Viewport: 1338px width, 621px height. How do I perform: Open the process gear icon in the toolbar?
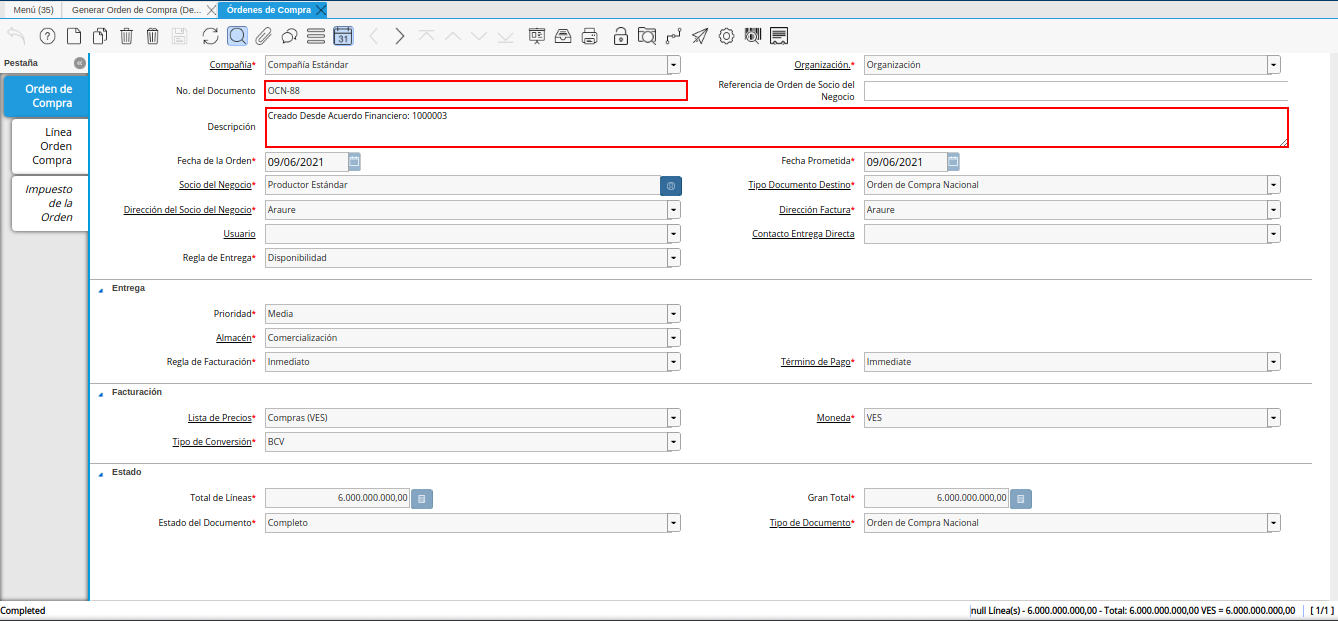[726, 36]
